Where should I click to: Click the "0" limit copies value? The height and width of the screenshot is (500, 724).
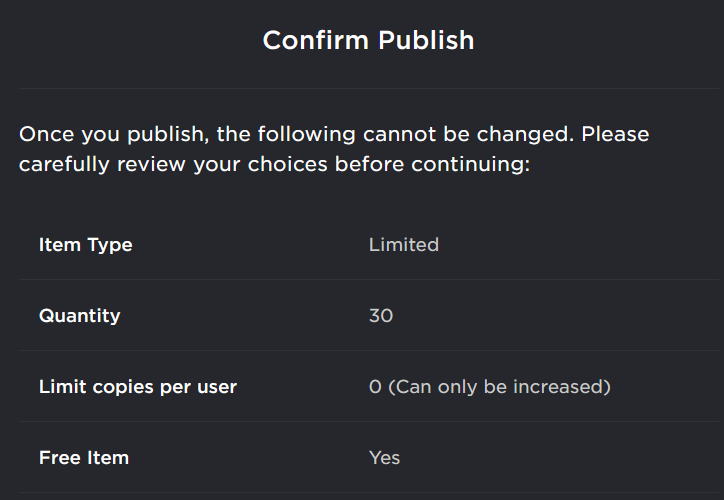pyautogui.click(x=375, y=387)
